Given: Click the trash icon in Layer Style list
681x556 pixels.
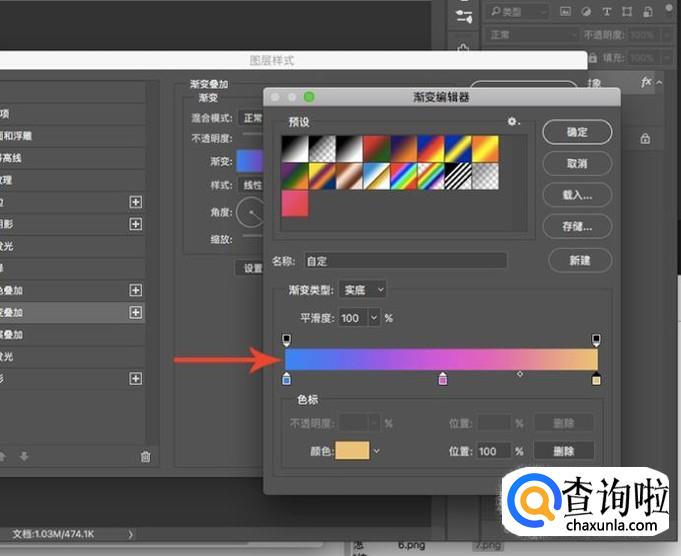Looking at the screenshot, I should 145,456.
